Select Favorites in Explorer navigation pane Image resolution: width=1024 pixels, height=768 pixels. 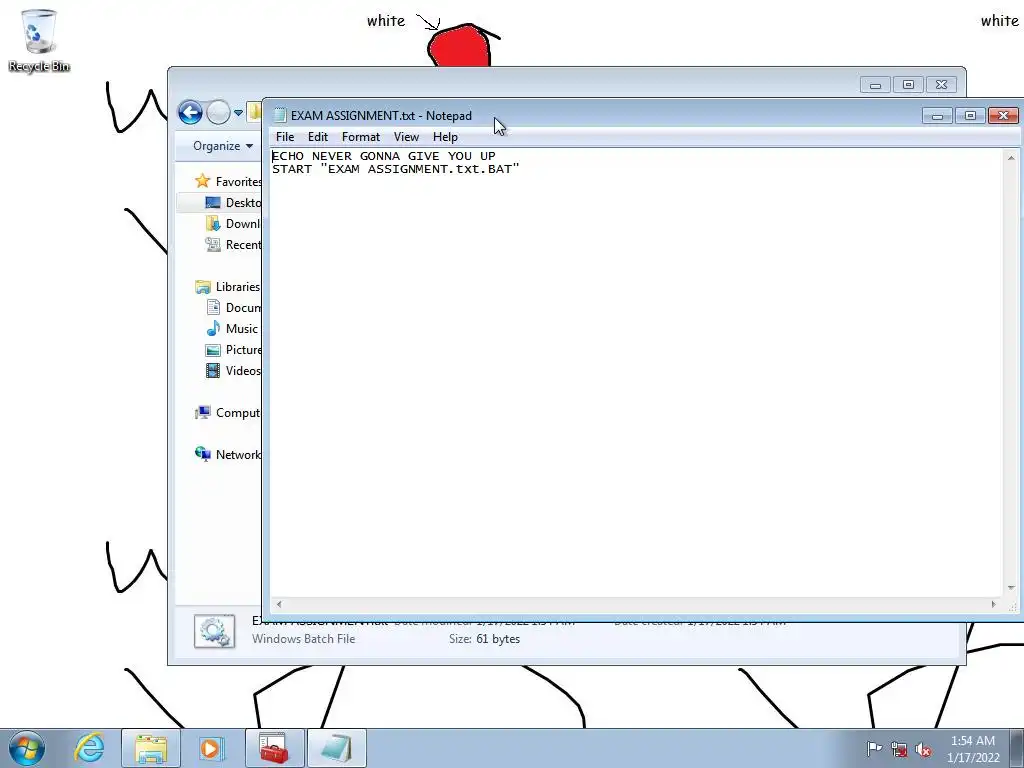click(228, 181)
